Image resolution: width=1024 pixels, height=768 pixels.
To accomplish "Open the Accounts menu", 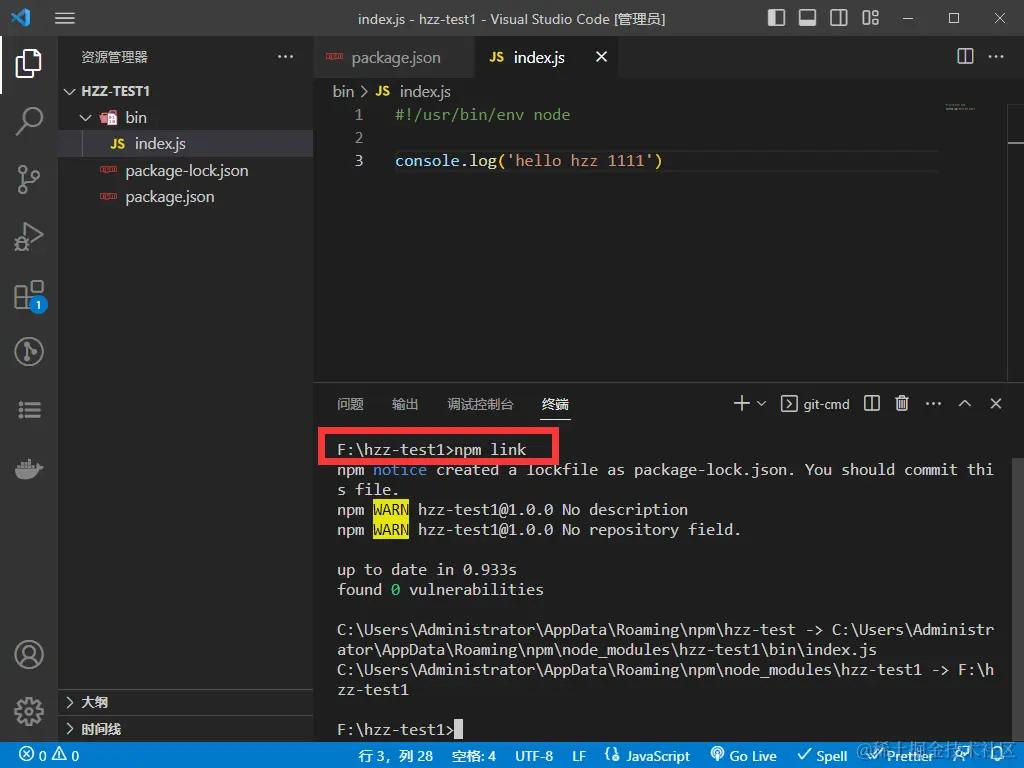I will click(x=29, y=654).
